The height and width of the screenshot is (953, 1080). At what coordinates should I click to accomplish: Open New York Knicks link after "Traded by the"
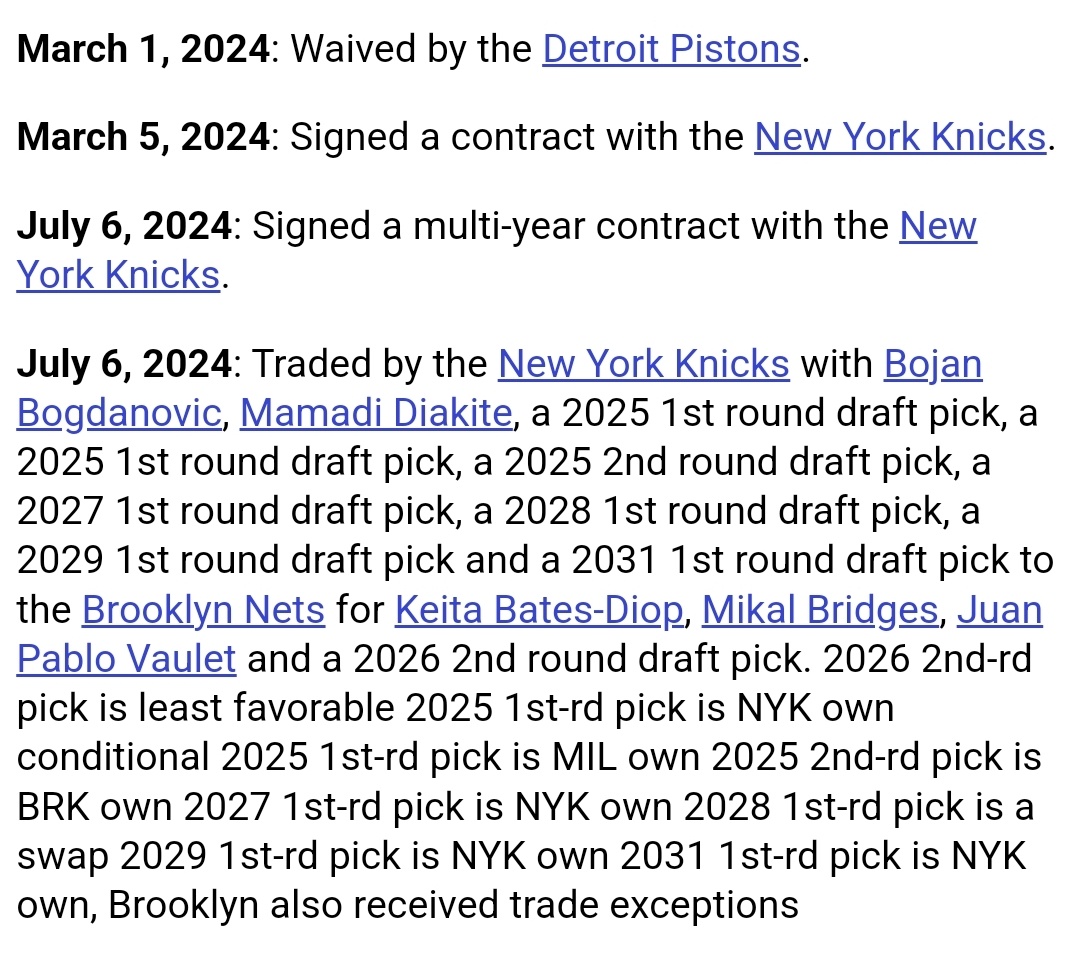[643, 364]
